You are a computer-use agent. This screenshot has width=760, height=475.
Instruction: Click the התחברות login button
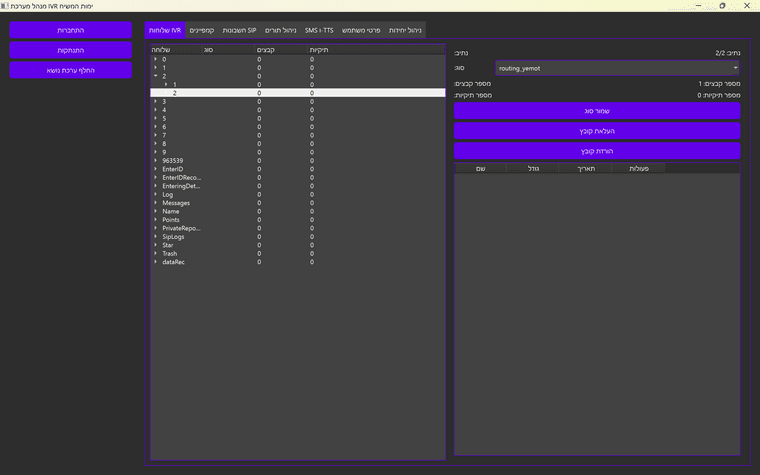point(71,30)
